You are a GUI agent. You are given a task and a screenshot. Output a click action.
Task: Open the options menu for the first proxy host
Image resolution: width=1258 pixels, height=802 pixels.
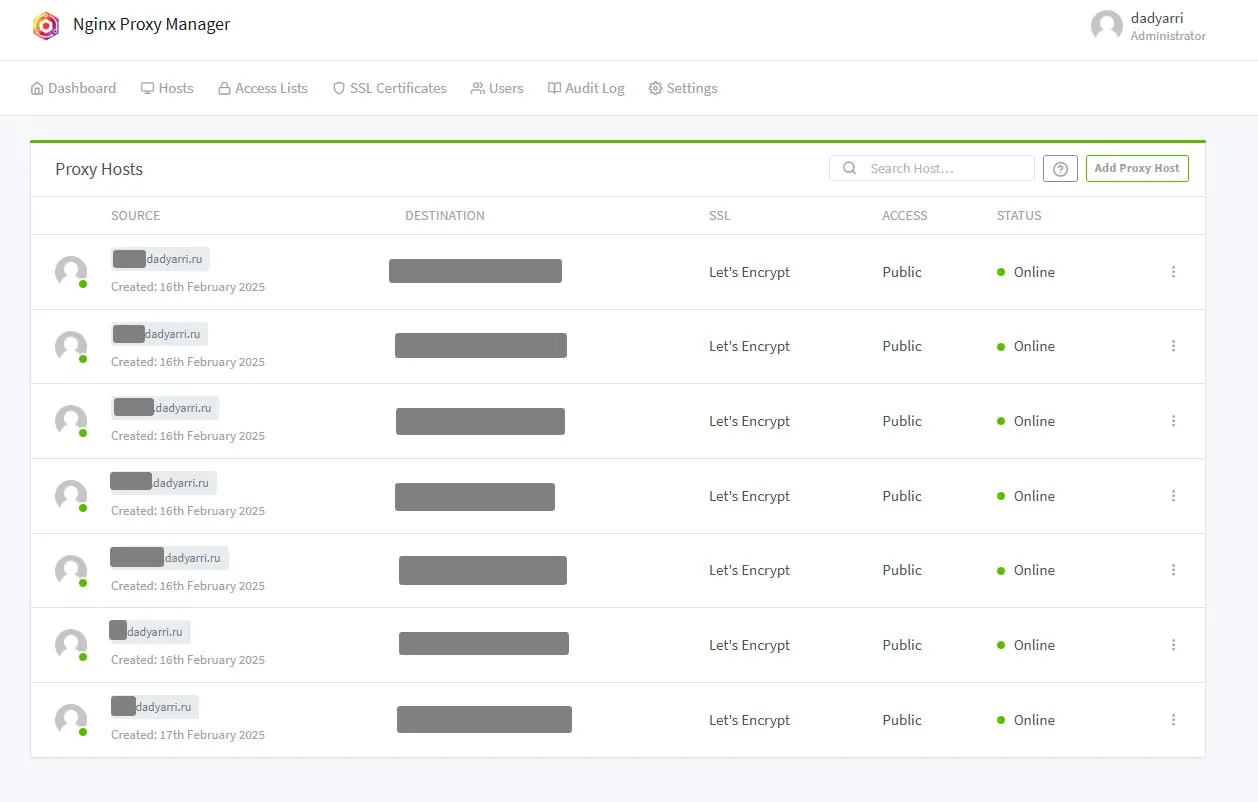1173,271
